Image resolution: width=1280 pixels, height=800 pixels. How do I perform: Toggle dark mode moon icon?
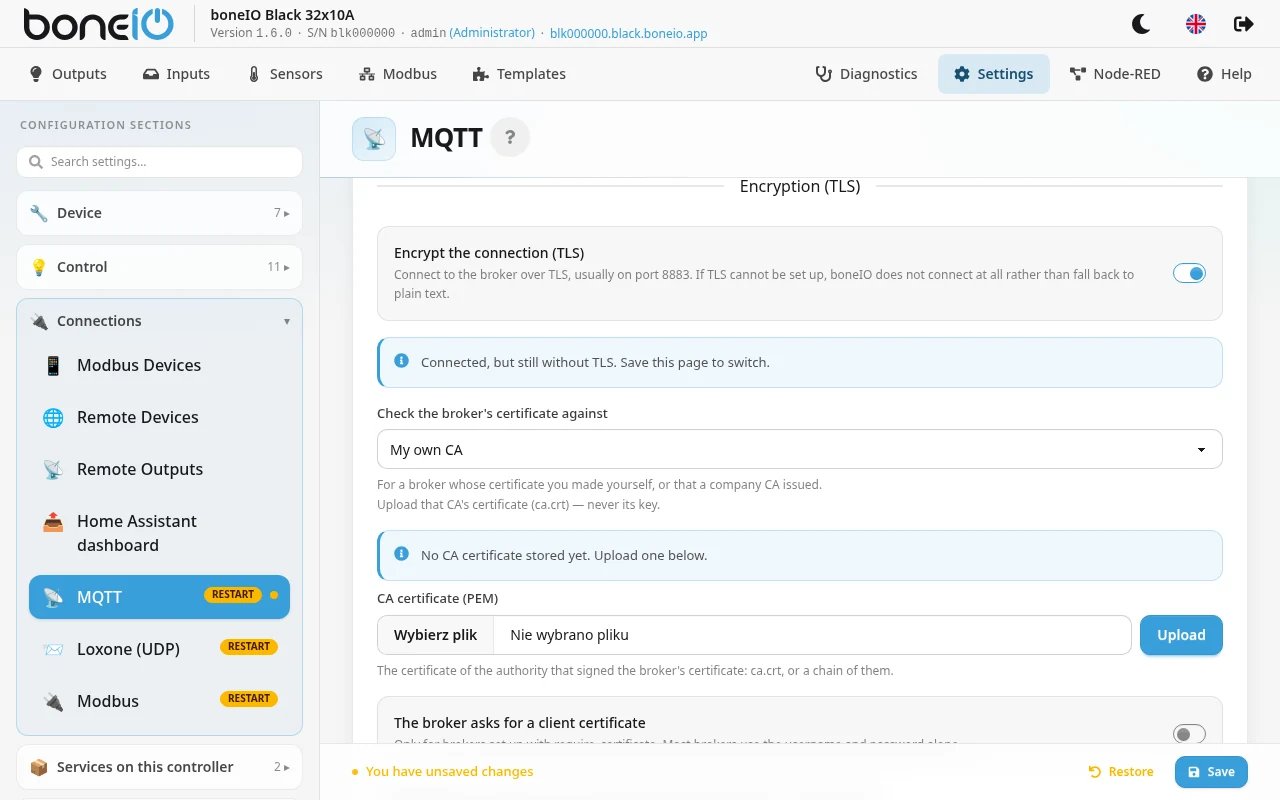coord(1141,24)
